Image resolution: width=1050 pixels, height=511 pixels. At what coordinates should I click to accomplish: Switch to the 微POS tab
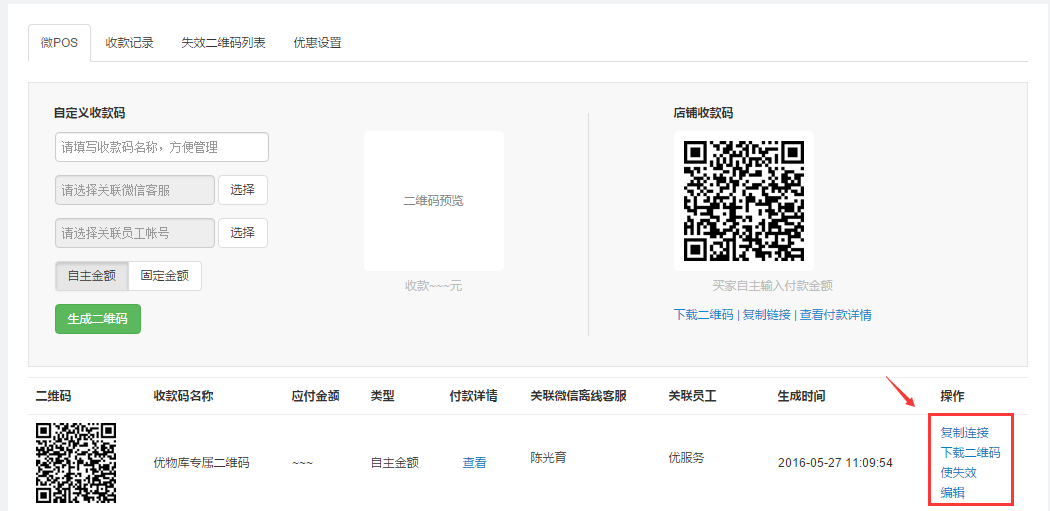(x=59, y=43)
